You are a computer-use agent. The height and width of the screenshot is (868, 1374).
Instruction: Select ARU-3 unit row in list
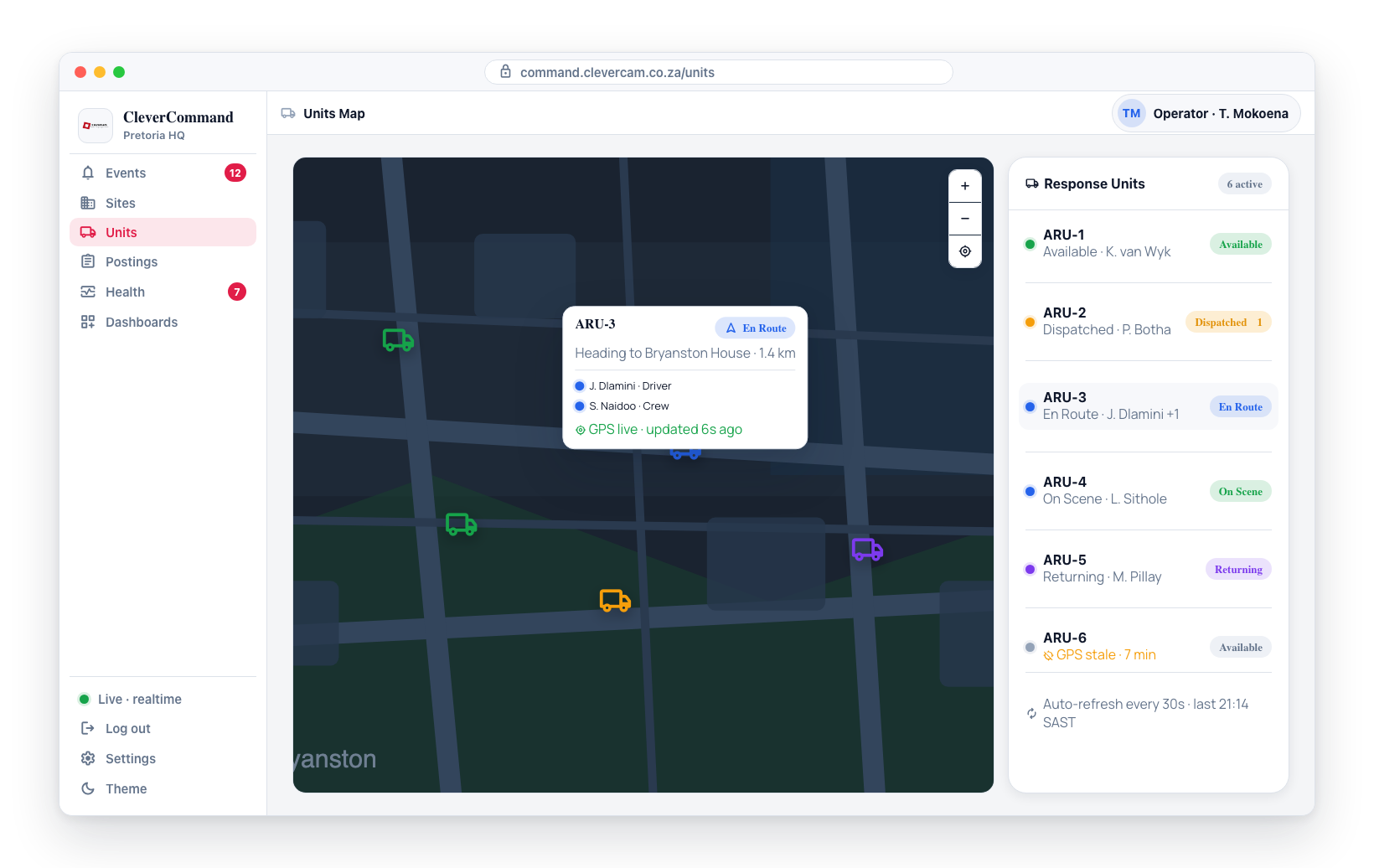(x=1148, y=406)
